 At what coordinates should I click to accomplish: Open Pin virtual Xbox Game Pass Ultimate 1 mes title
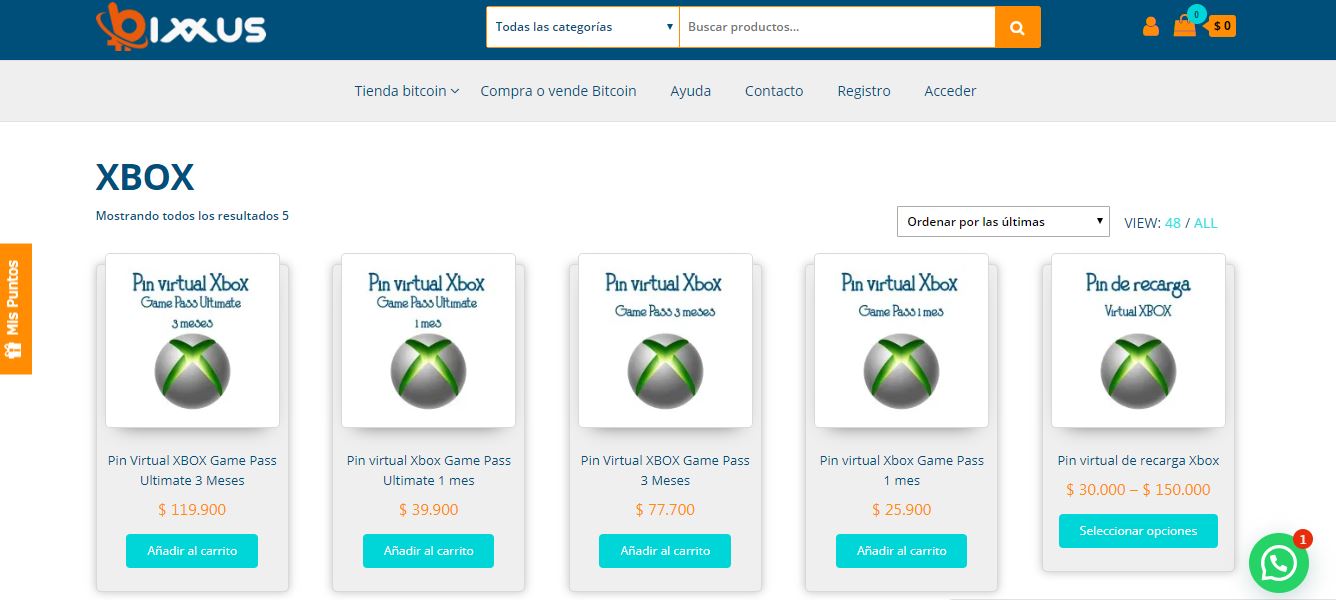(x=429, y=471)
